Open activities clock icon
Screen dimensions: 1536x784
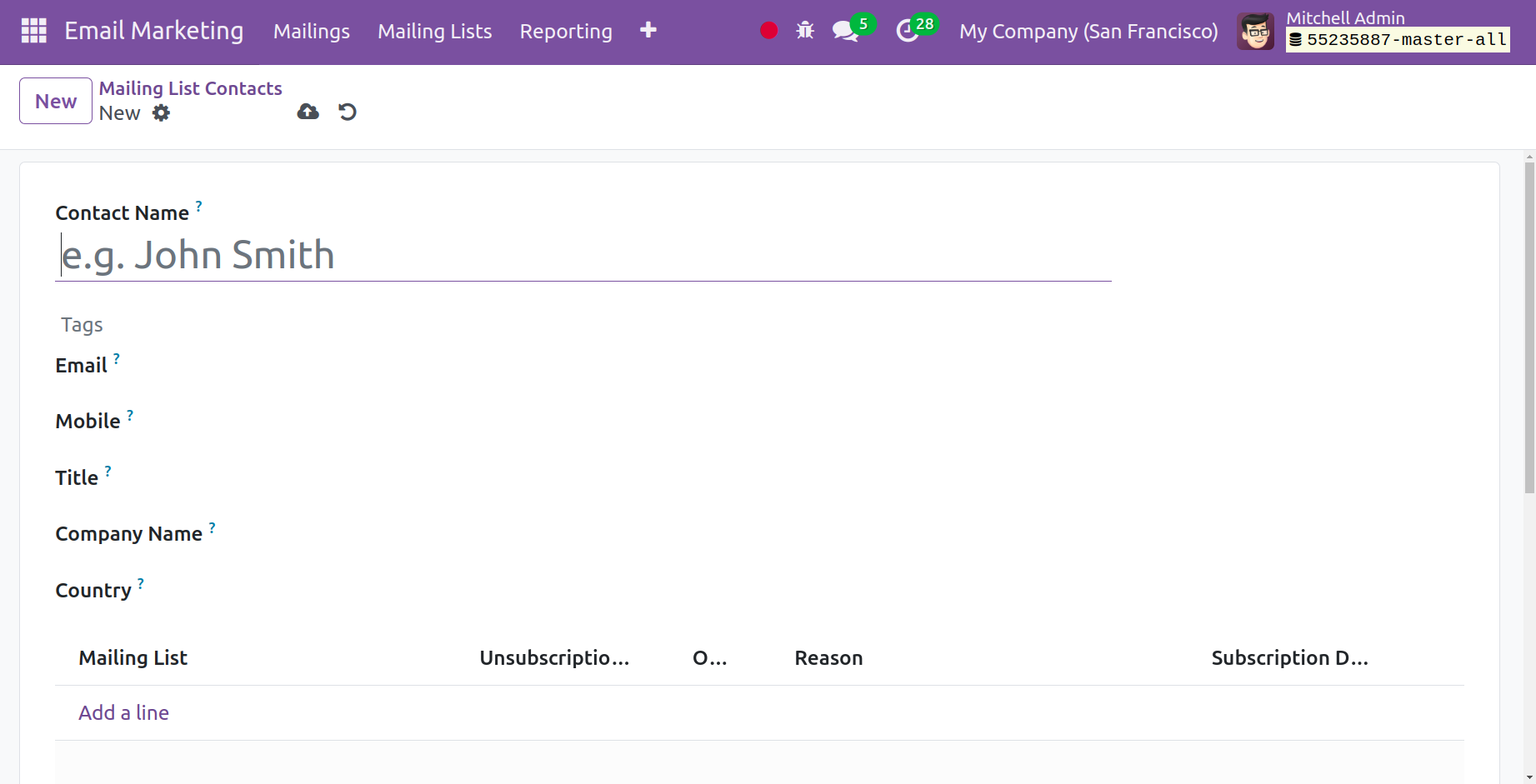tap(907, 31)
